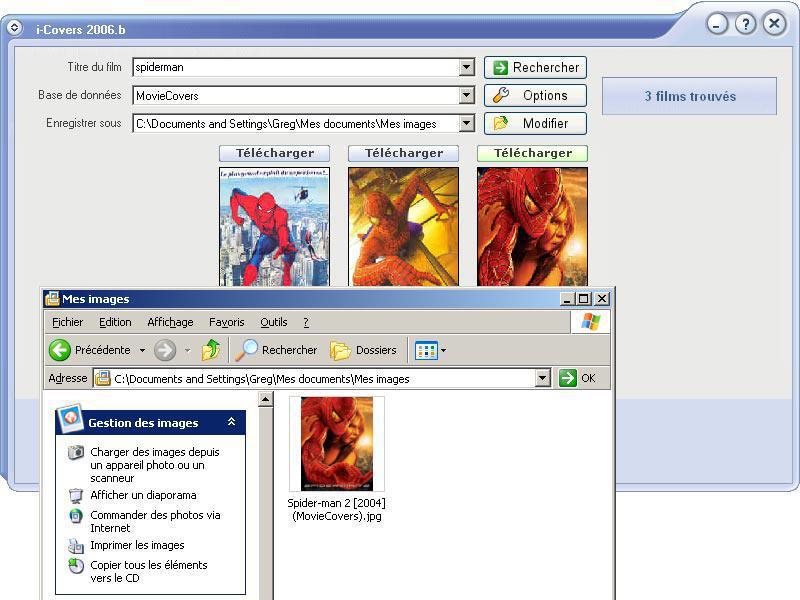Image resolution: width=800 pixels, height=600 pixels.
Task: Click the printer icon beside Imprimer les images
Action: tap(76, 546)
